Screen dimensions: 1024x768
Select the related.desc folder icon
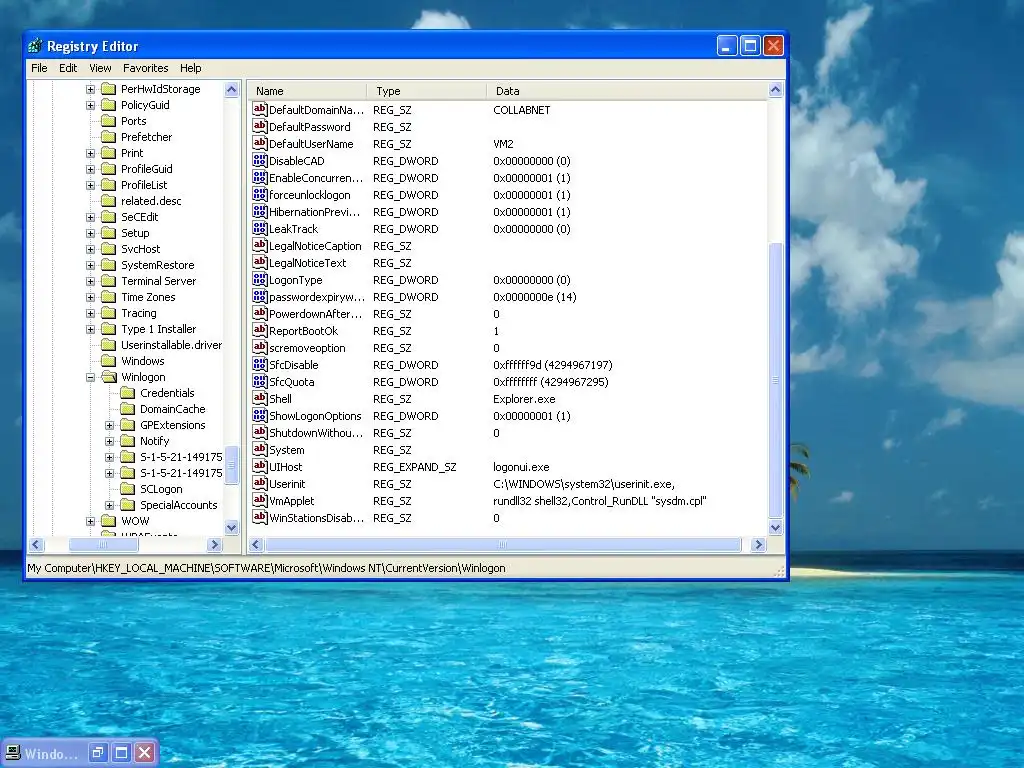click(108, 200)
